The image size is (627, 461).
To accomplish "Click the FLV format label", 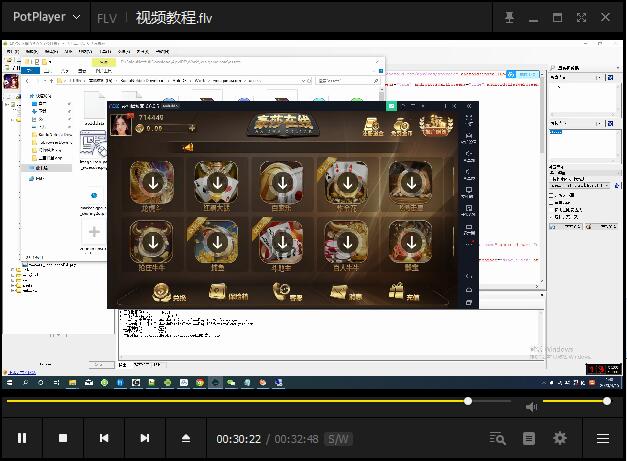I will click(x=107, y=18).
